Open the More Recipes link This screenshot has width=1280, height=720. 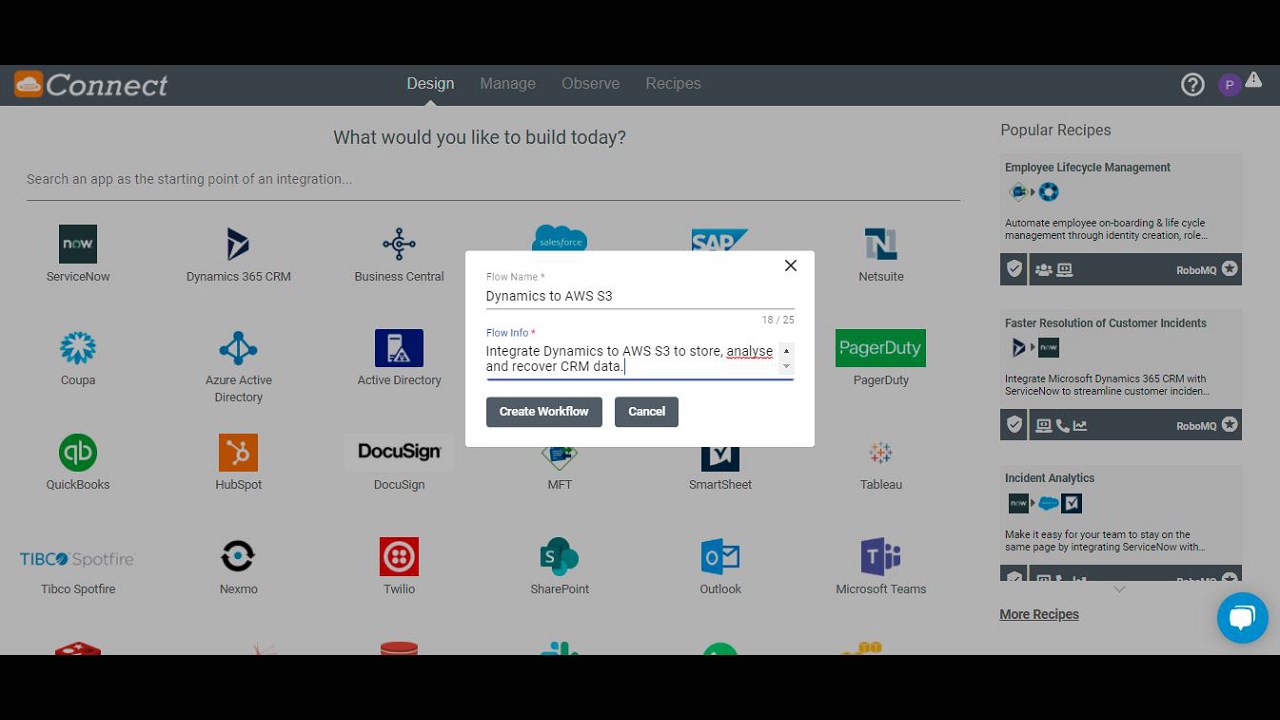coord(1039,614)
